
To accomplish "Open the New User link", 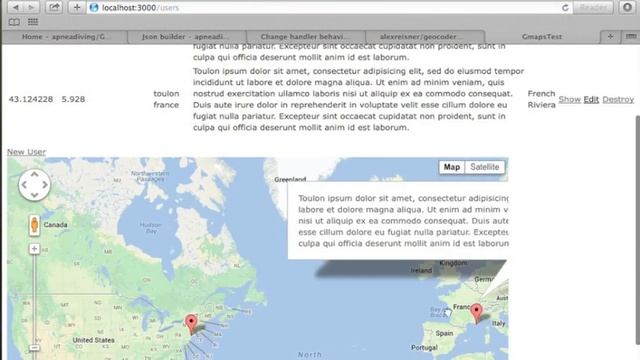I will point(26,152).
